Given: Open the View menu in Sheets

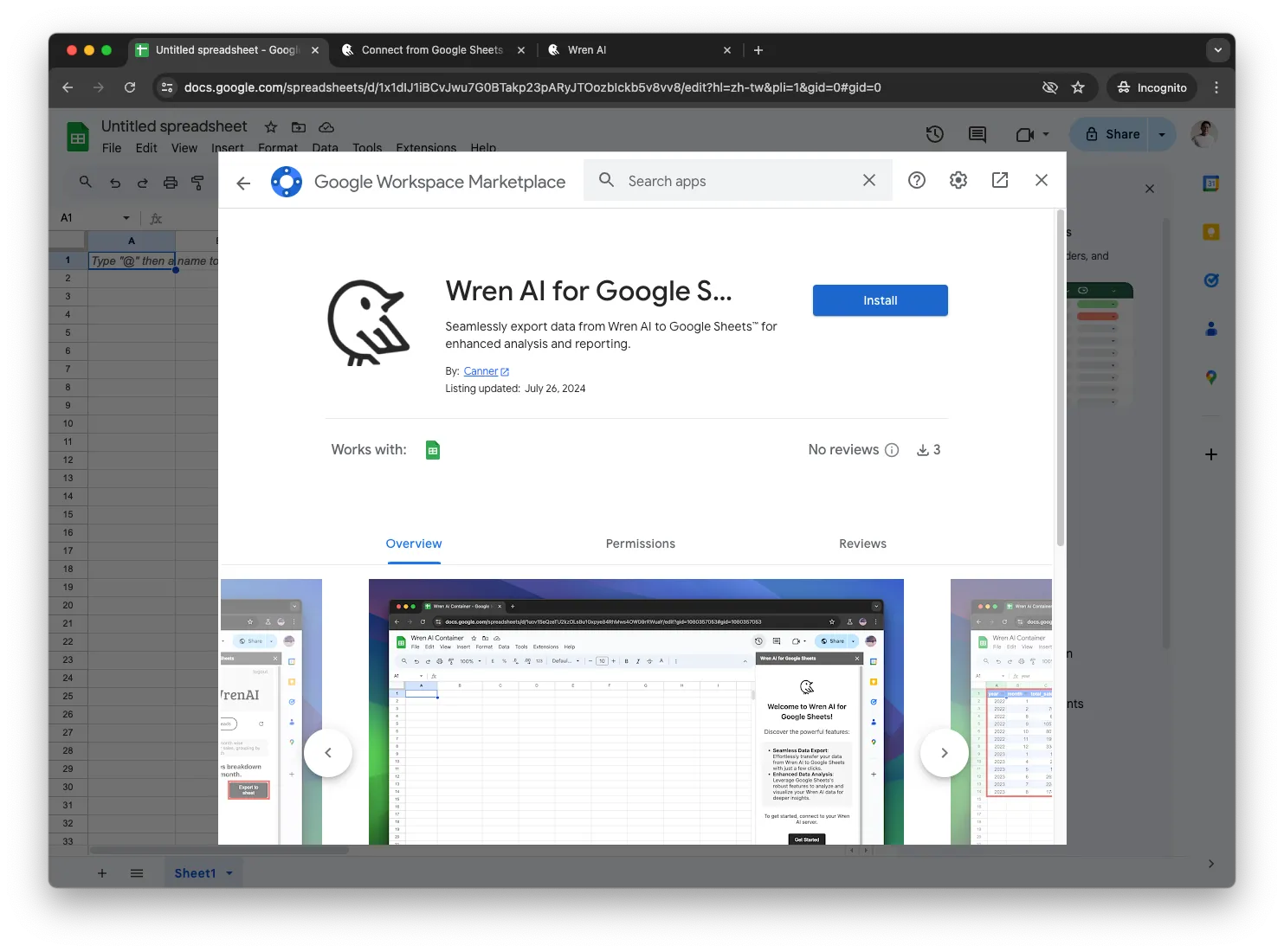Looking at the screenshot, I should (x=184, y=148).
